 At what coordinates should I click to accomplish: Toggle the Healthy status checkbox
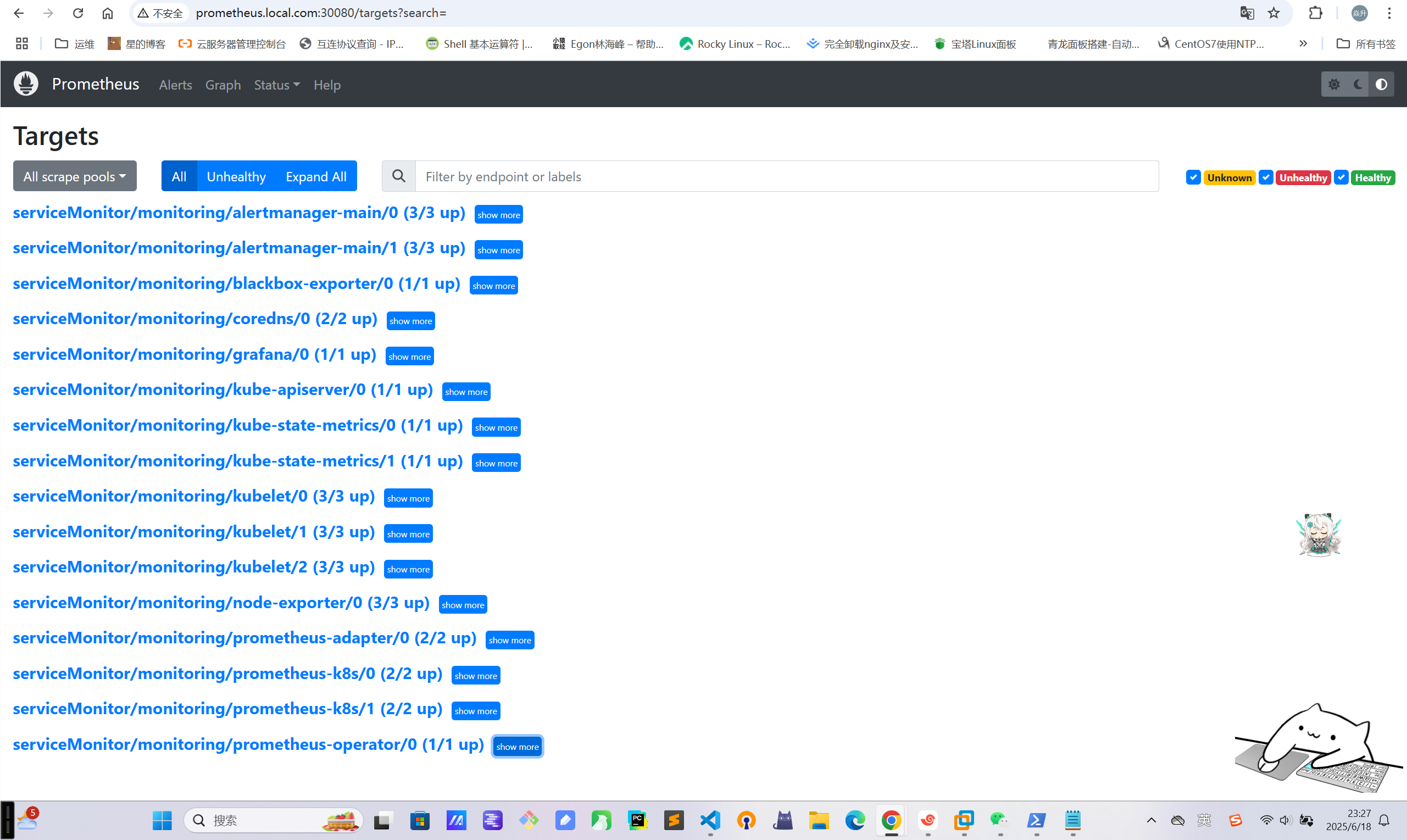click(x=1341, y=177)
